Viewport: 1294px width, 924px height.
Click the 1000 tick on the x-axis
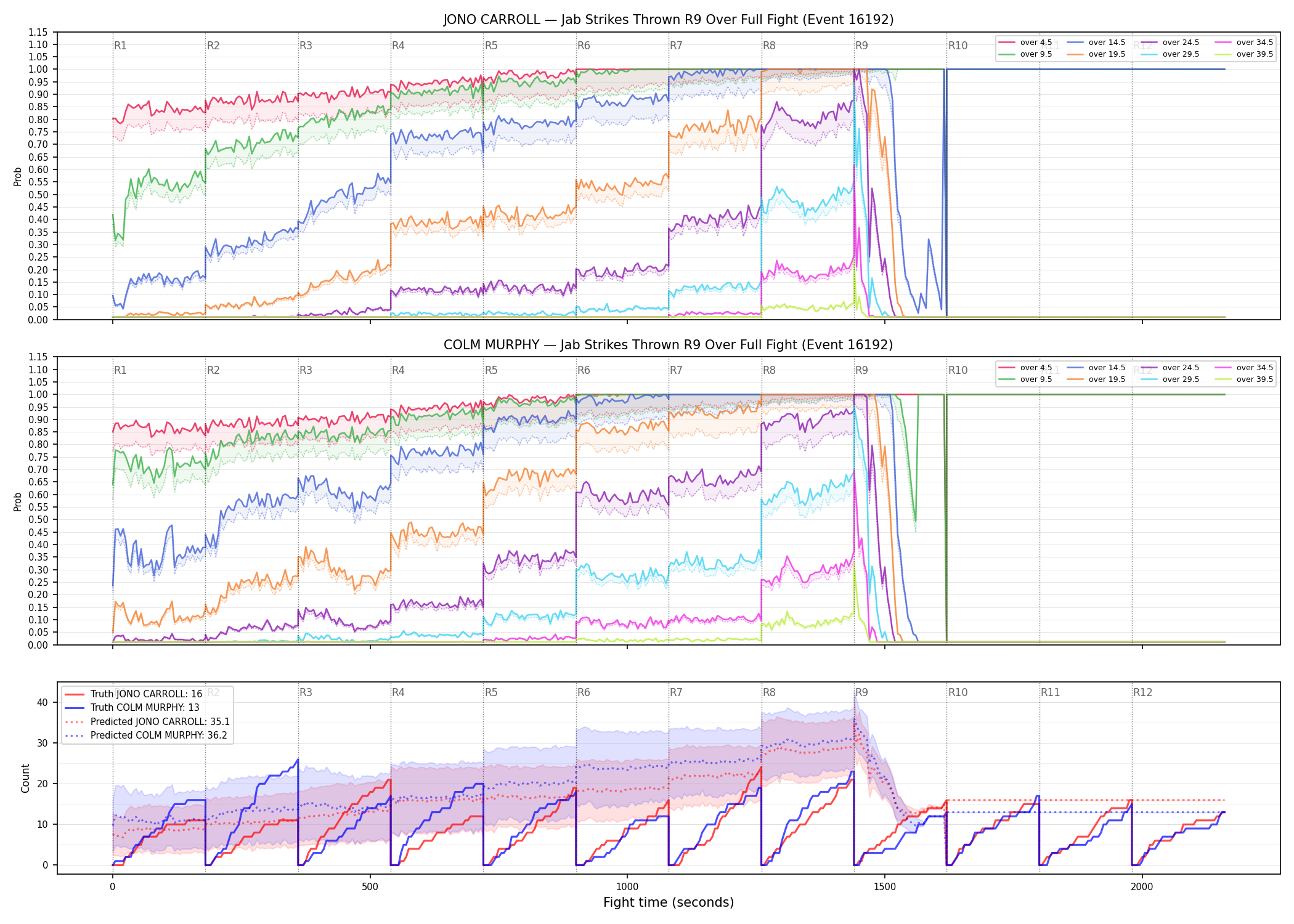click(627, 887)
